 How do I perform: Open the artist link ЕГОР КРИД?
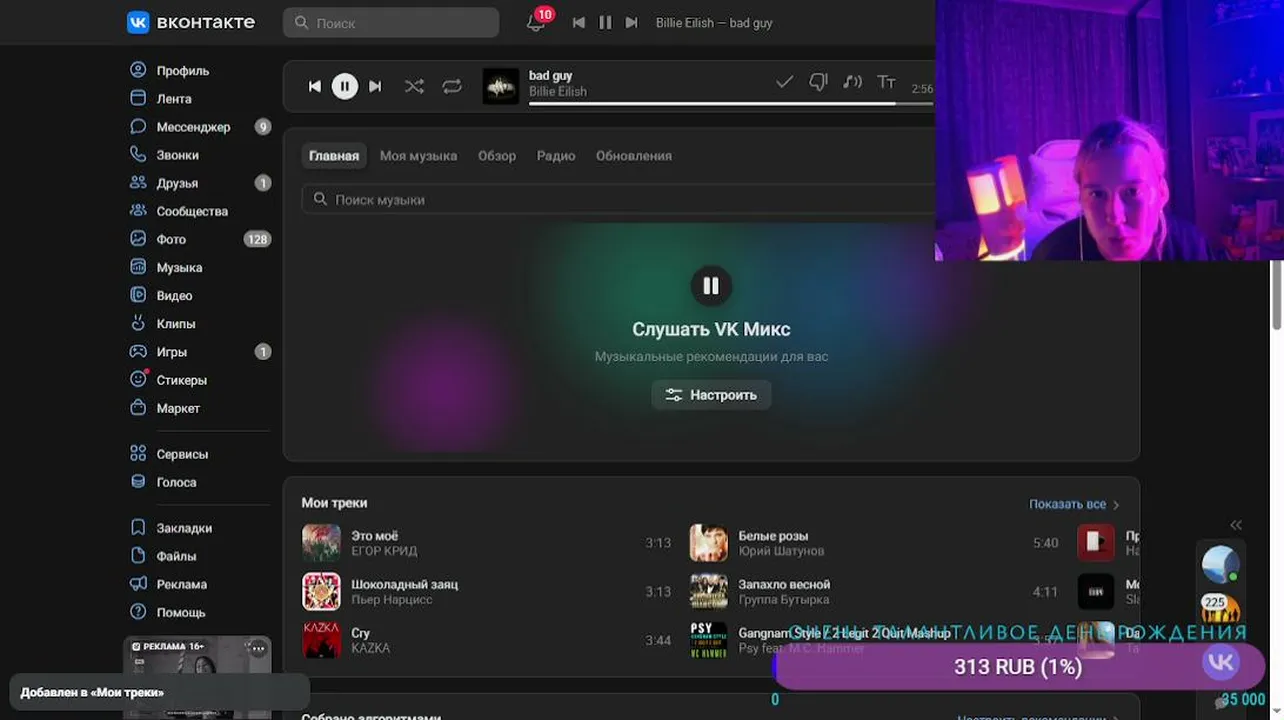tap(384, 551)
